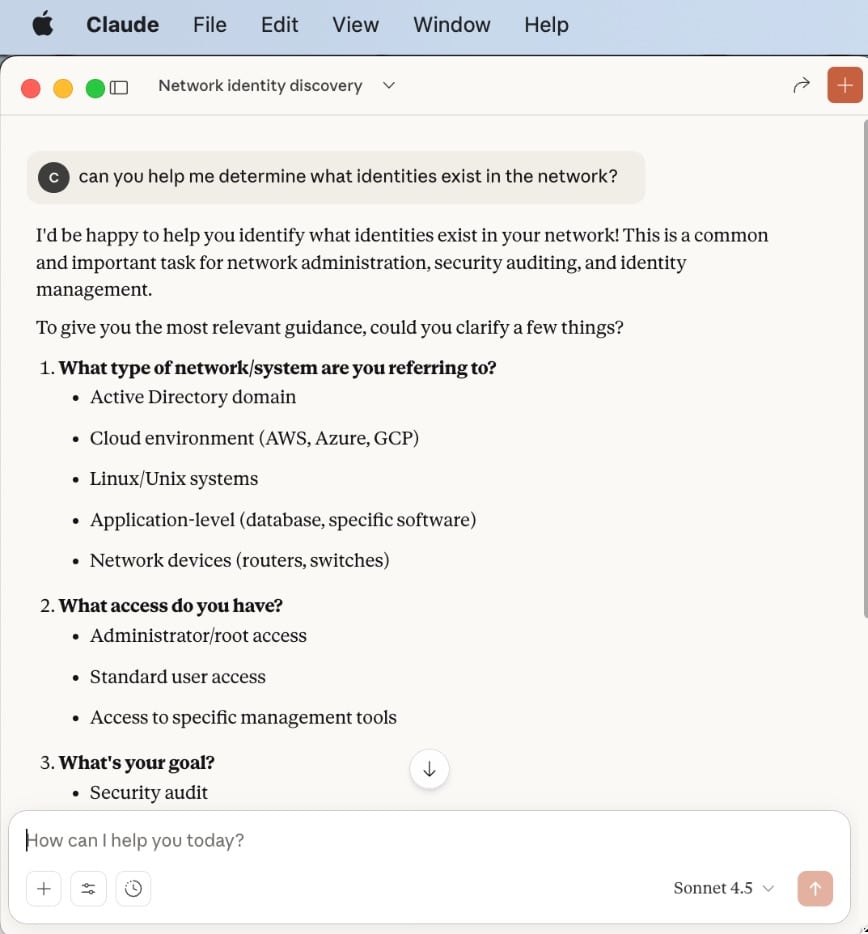
Task: Open the File menu
Action: click(210, 25)
